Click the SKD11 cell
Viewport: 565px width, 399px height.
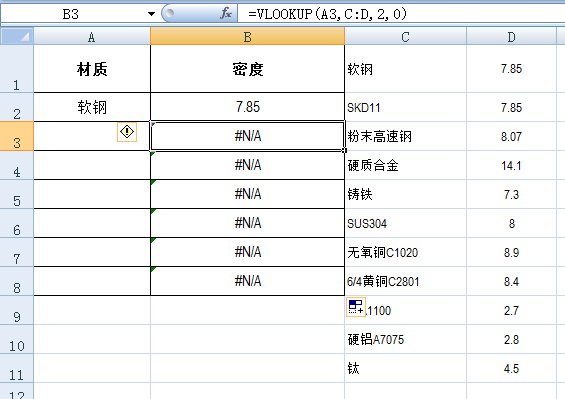coord(405,107)
